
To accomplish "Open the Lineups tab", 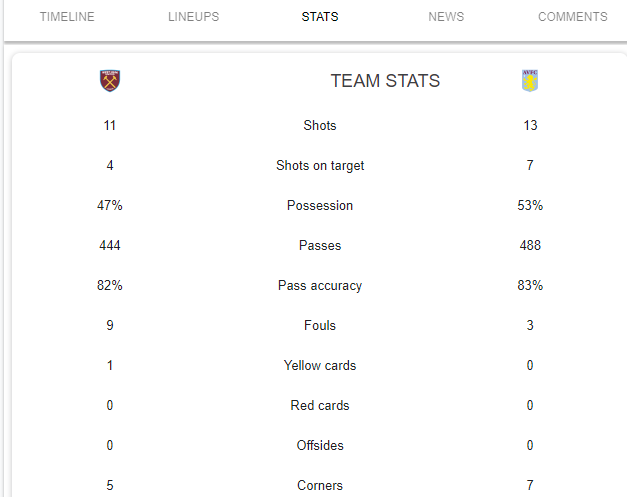I will [x=194, y=17].
